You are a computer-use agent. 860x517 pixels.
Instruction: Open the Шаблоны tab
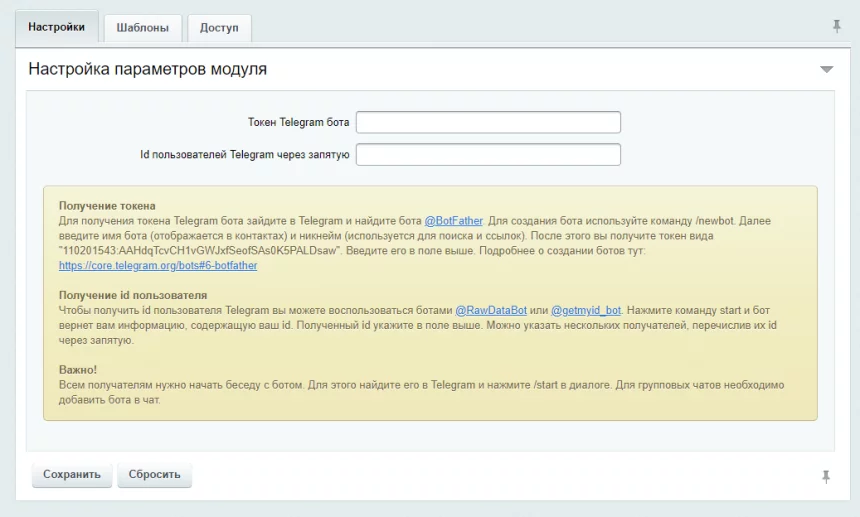(142, 28)
